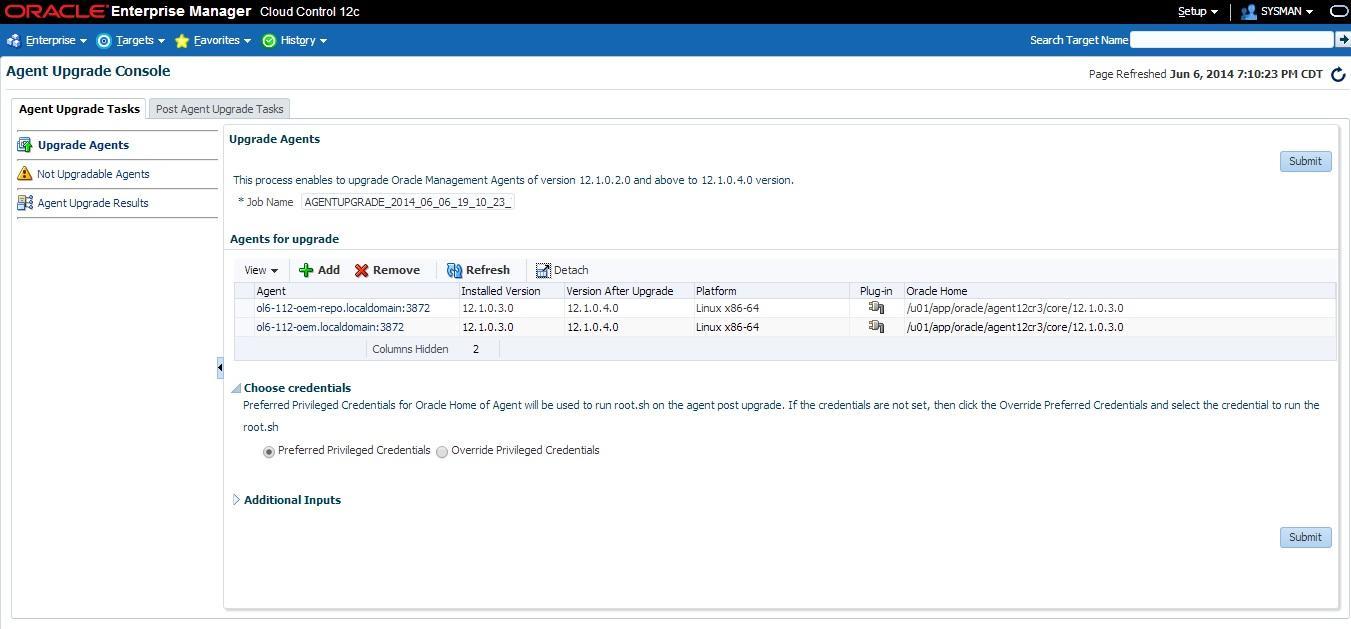Click the Remove button label
Image resolution: width=1351 pixels, height=629 pixels.
[396, 270]
